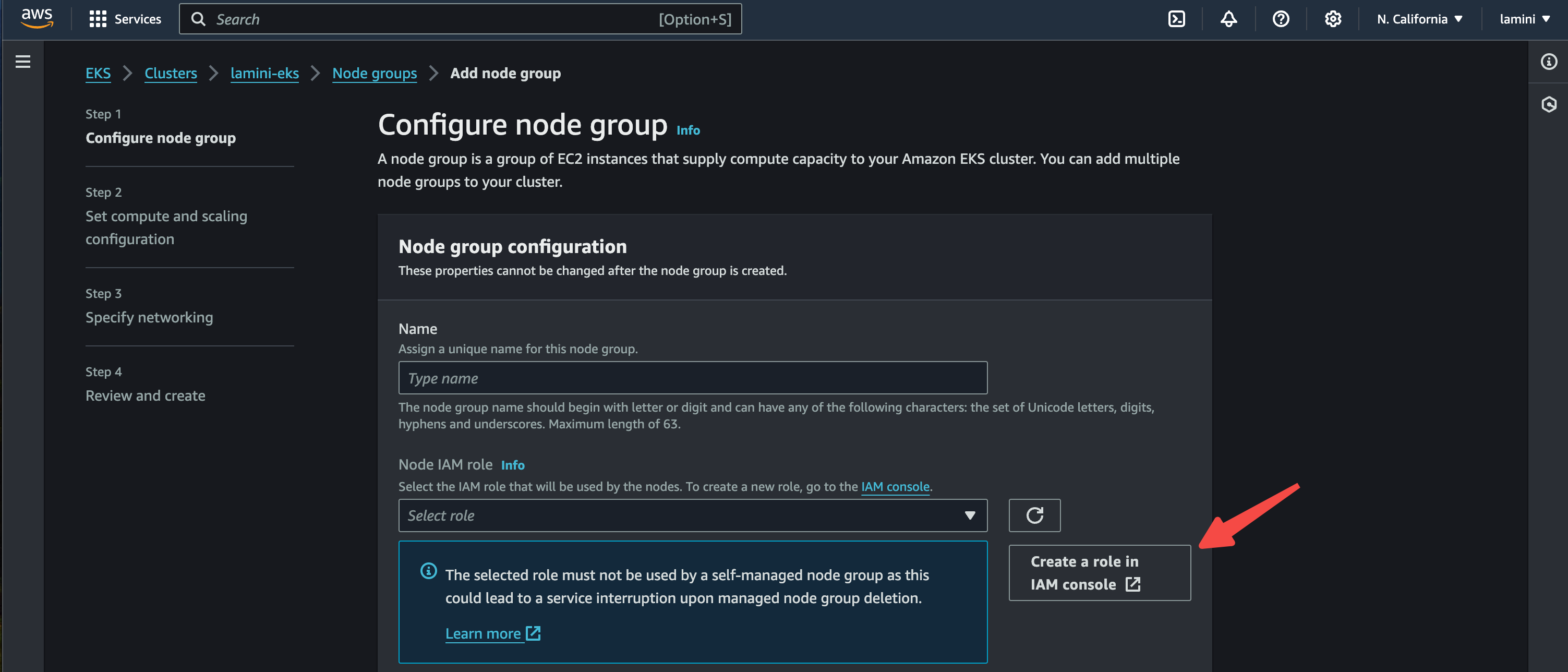The image size is (1568, 672).
Task: Open the lamini account menu
Action: click(1525, 19)
